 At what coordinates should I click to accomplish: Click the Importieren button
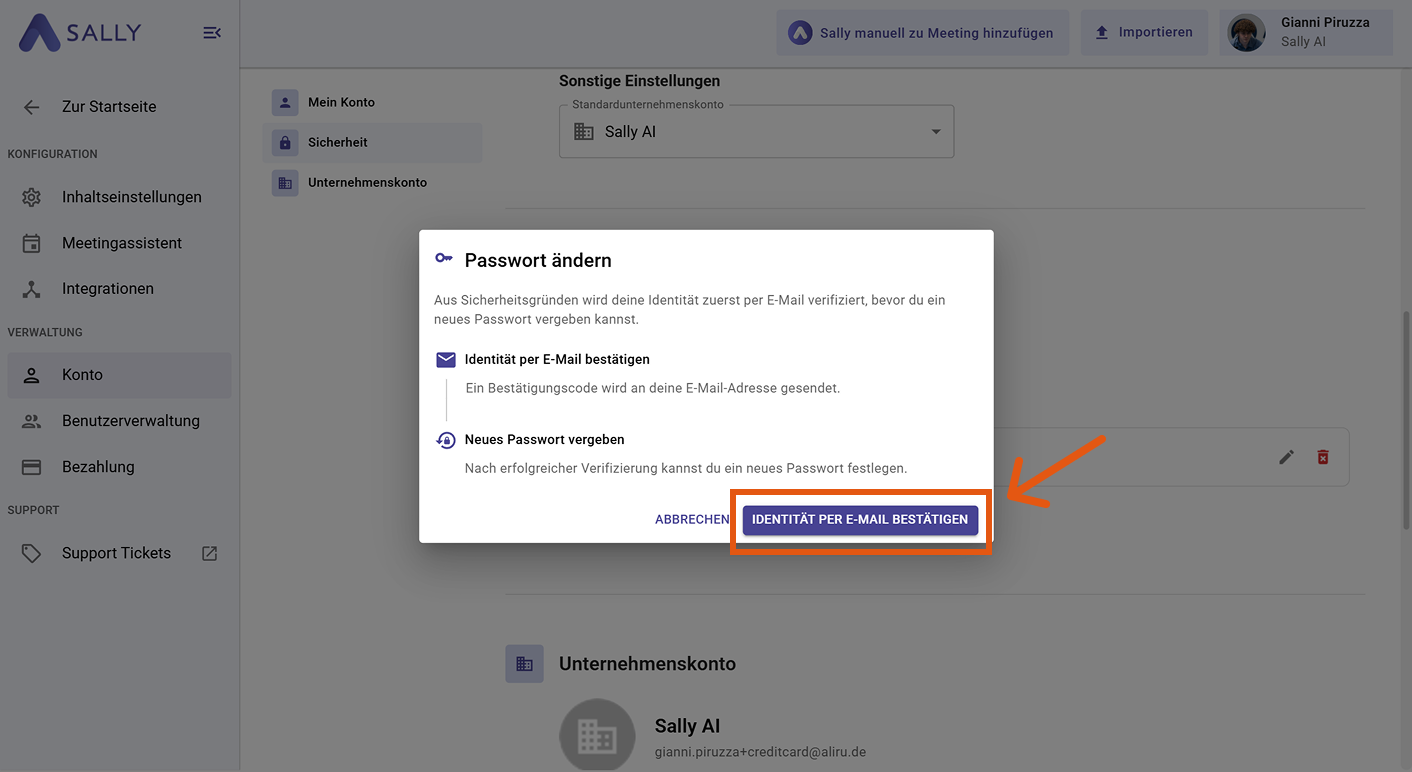tap(1144, 33)
